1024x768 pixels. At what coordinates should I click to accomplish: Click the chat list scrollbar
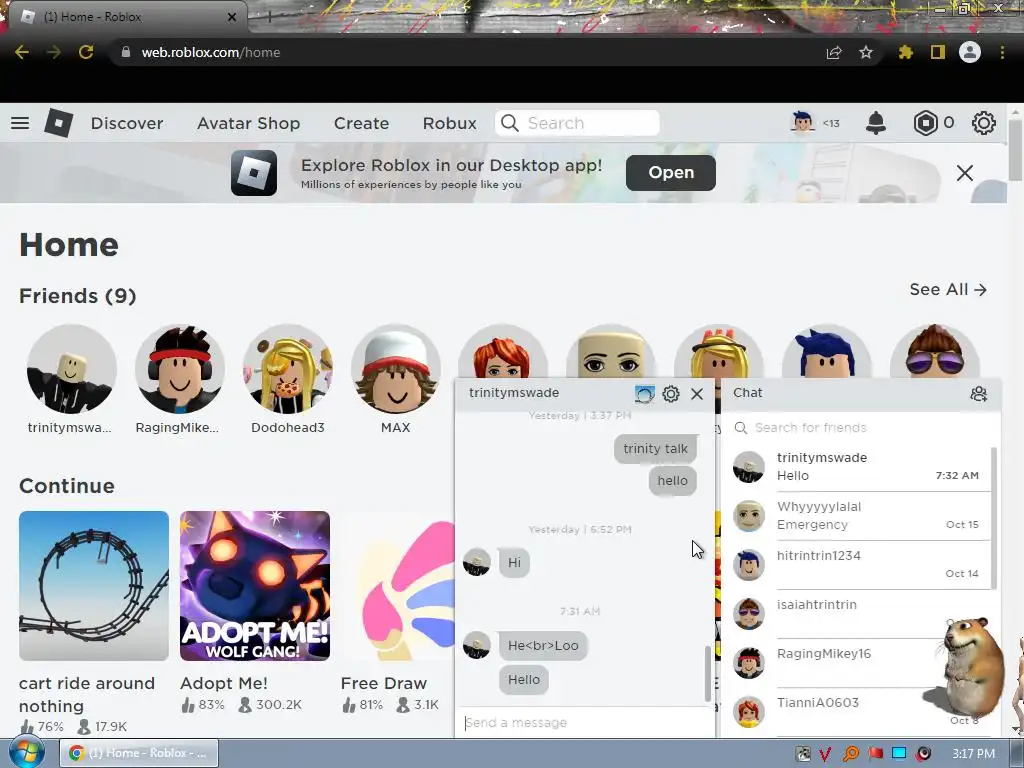click(x=994, y=518)
